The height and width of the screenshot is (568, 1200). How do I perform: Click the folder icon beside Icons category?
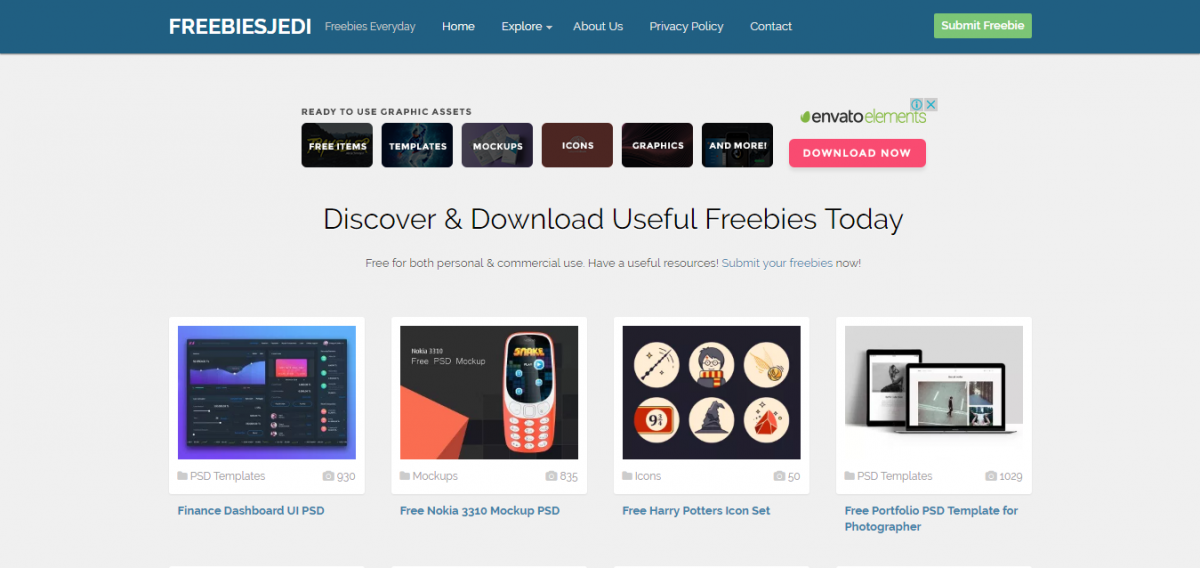tap(627, 476)
